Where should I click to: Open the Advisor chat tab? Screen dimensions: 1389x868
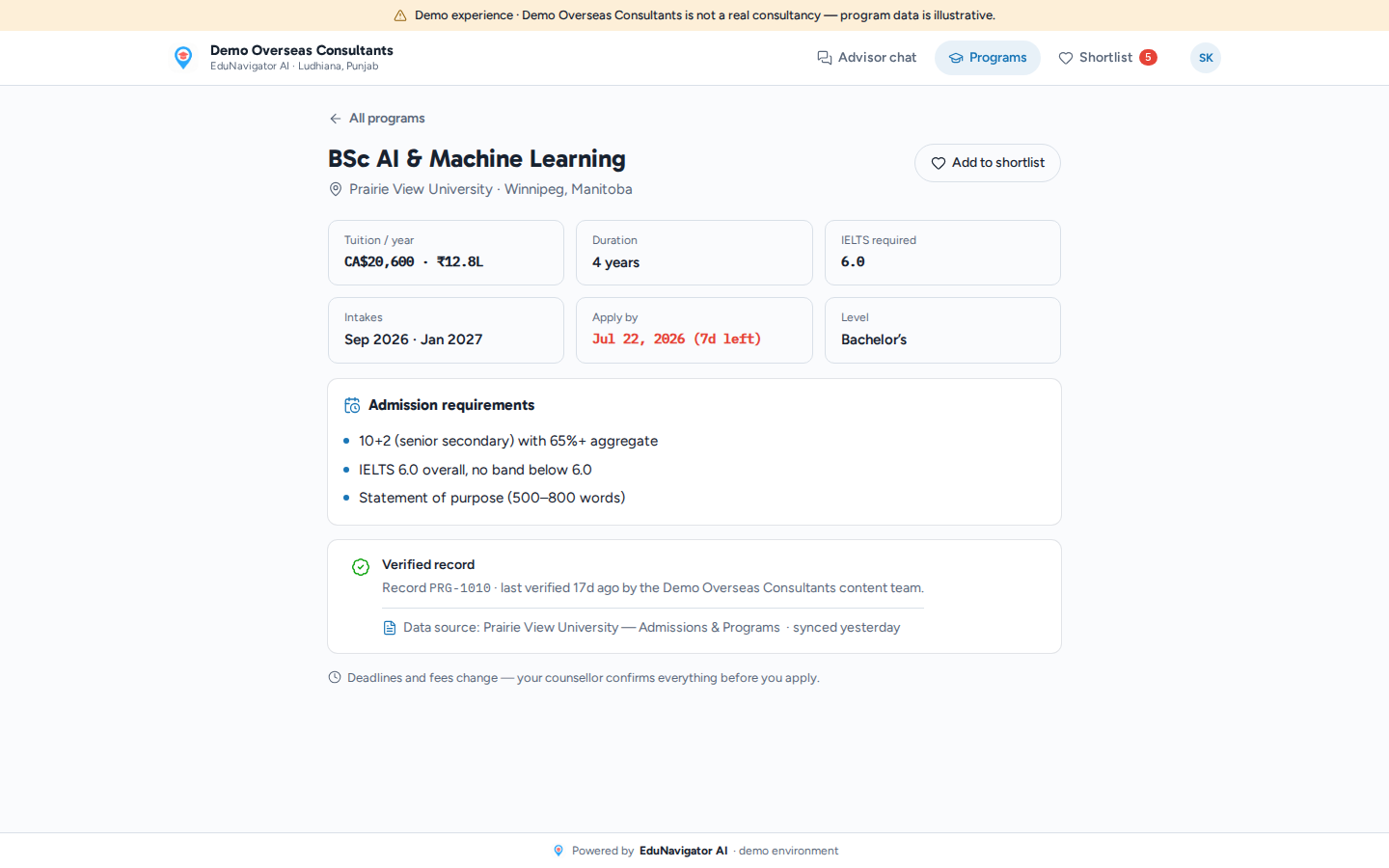pyautogui.click(x=866, y=58)
